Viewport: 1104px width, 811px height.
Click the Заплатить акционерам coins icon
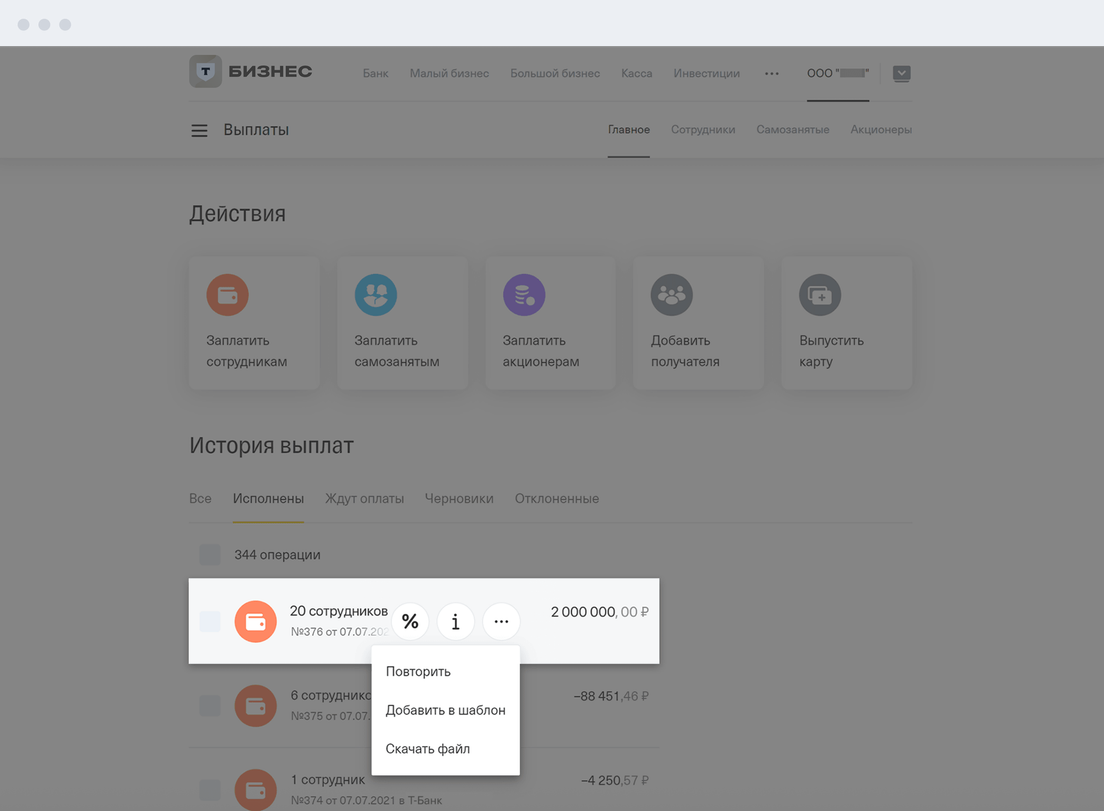click(x=524, y=295)
